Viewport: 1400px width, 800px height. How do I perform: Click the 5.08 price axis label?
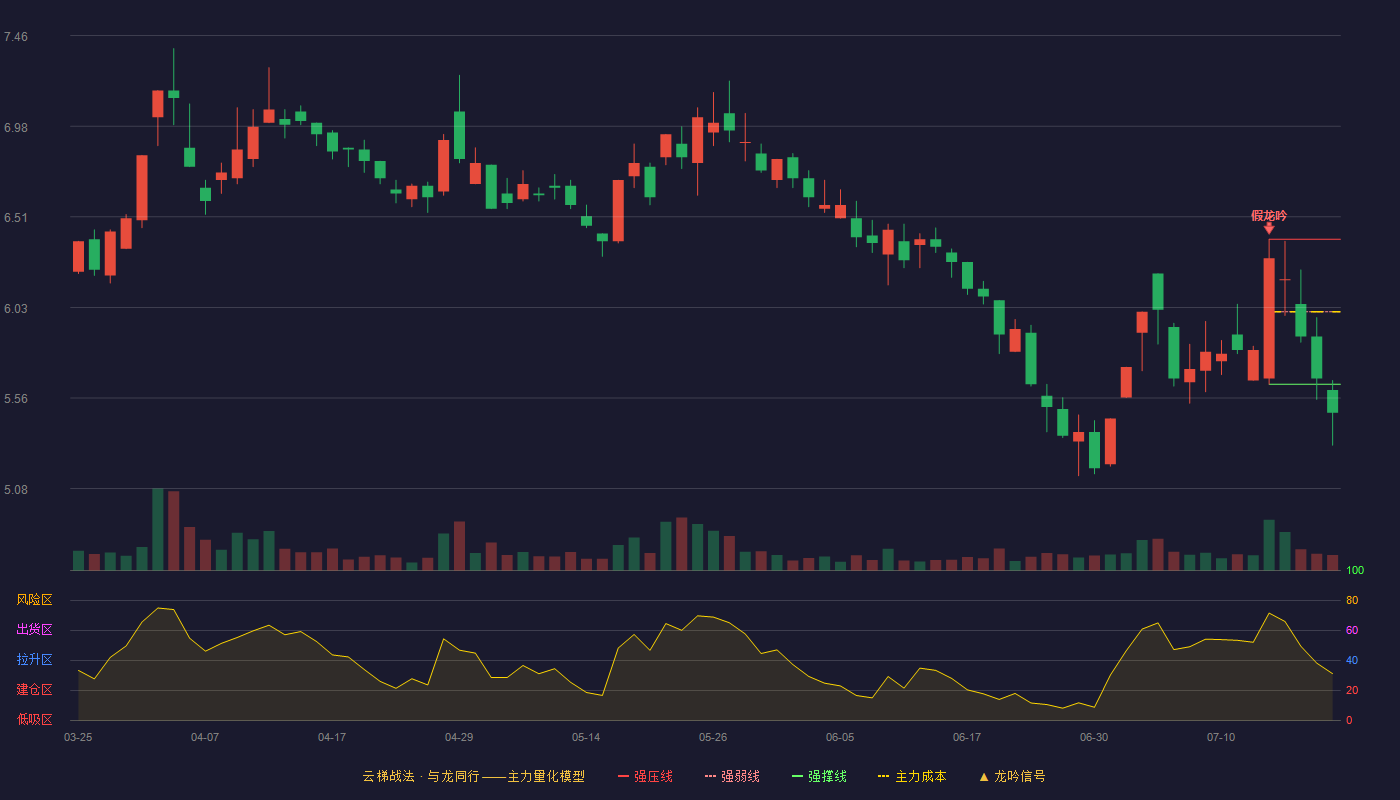[x=16, y=490]
